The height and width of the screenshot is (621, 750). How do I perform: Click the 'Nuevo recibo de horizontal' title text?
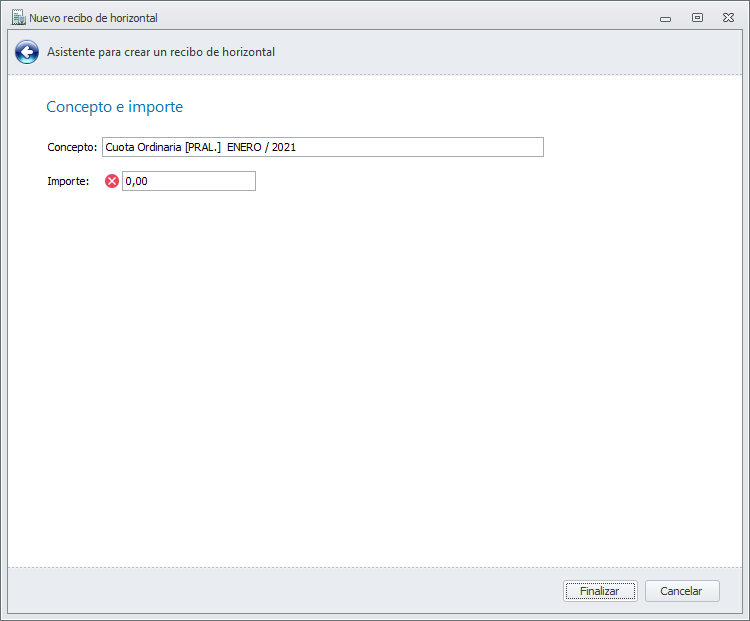click(93, 18)
